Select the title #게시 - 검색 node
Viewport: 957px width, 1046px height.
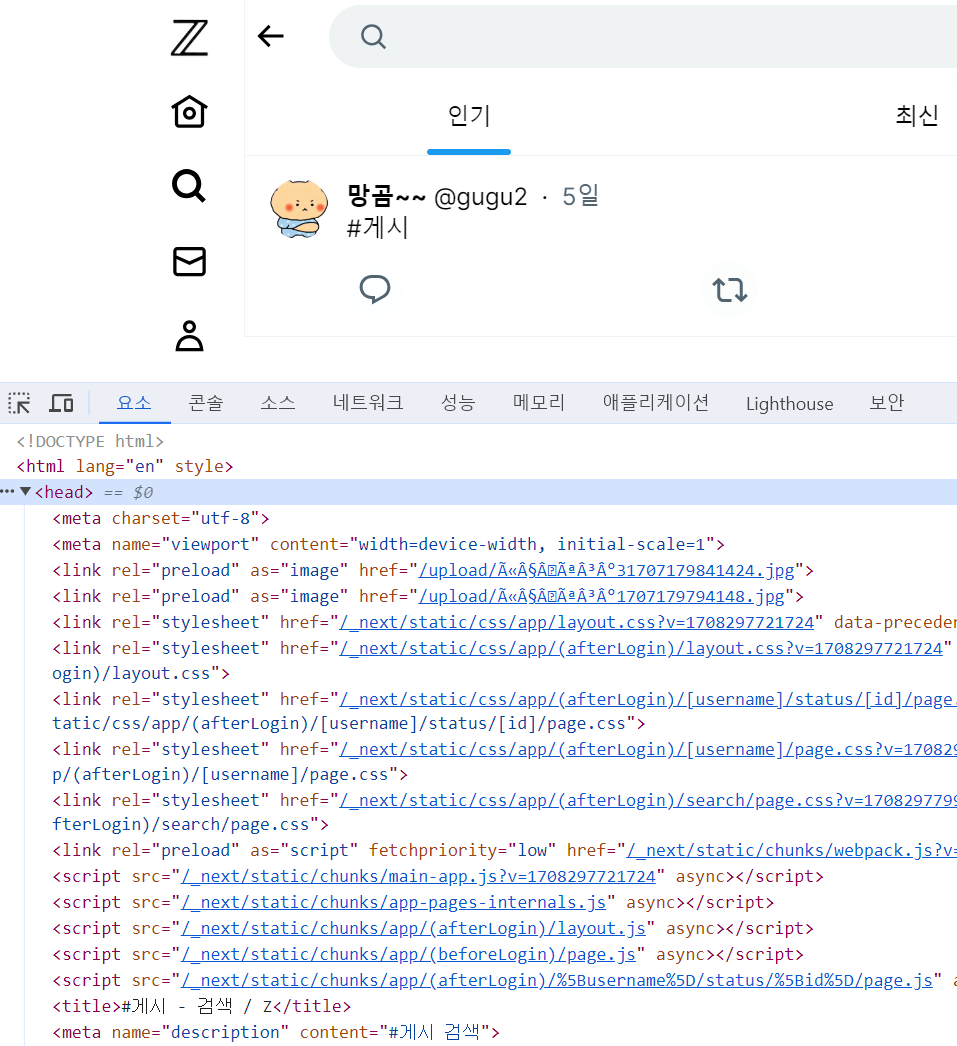201,1006
